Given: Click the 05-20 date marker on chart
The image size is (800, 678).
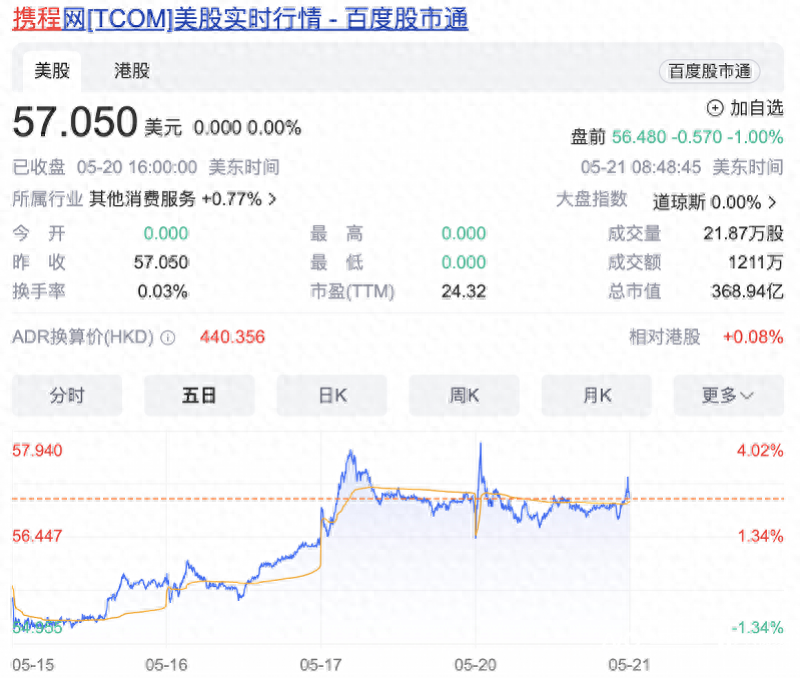Looking at the screenshot, I should pyautogui.click(x=475, y=665).
